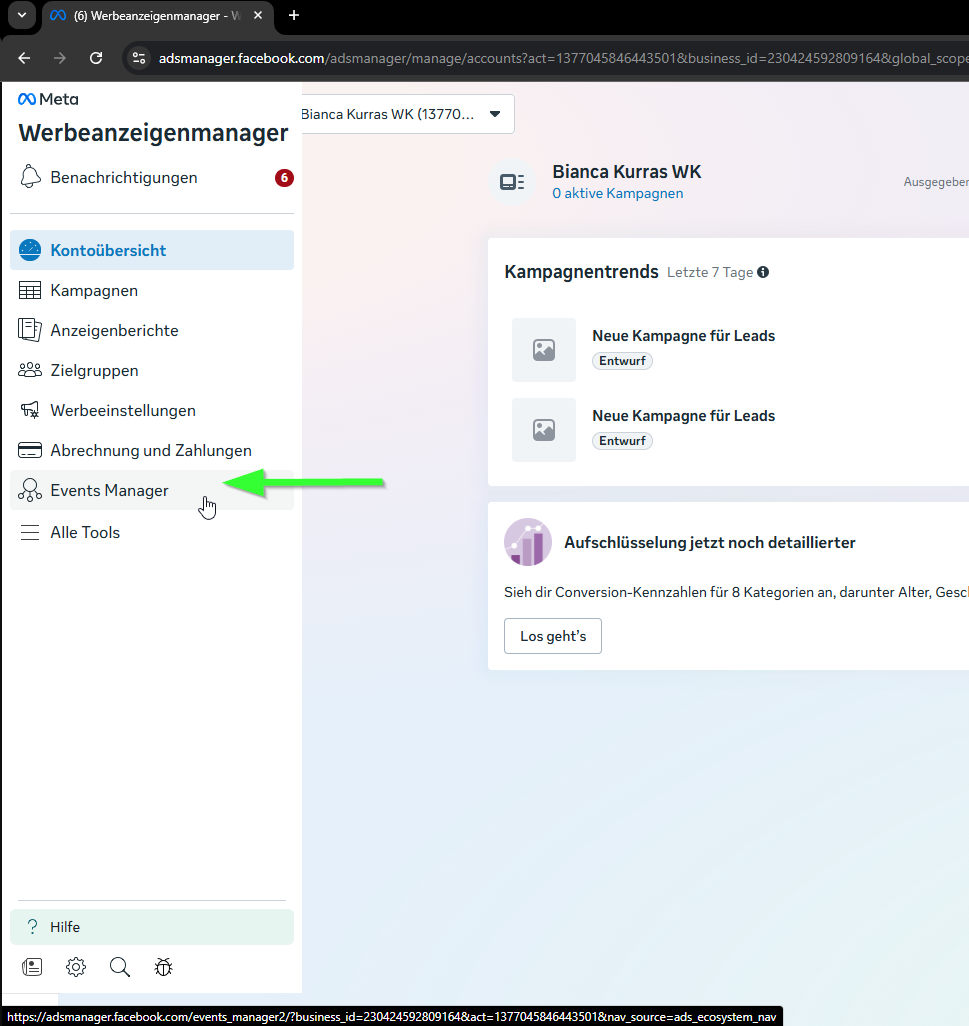Open the news feed icon in sidebar footer

pyautogui.click(x=32, y=967)
